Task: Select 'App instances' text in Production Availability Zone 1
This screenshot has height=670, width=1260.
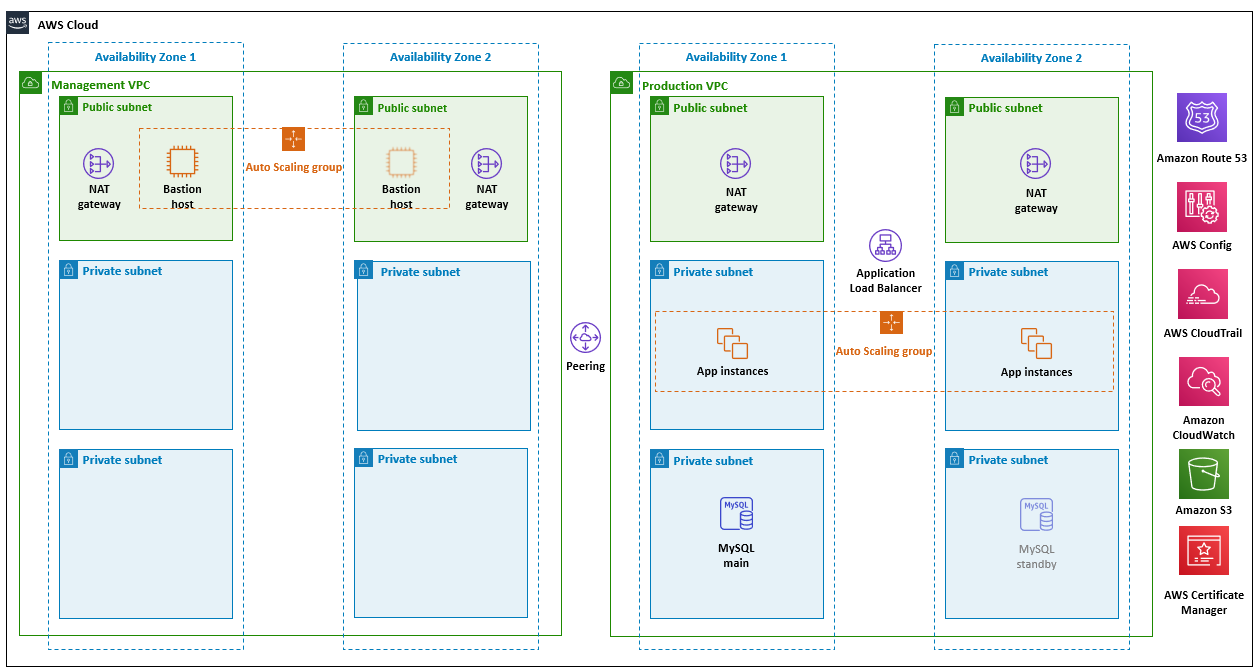Action: 733,371
